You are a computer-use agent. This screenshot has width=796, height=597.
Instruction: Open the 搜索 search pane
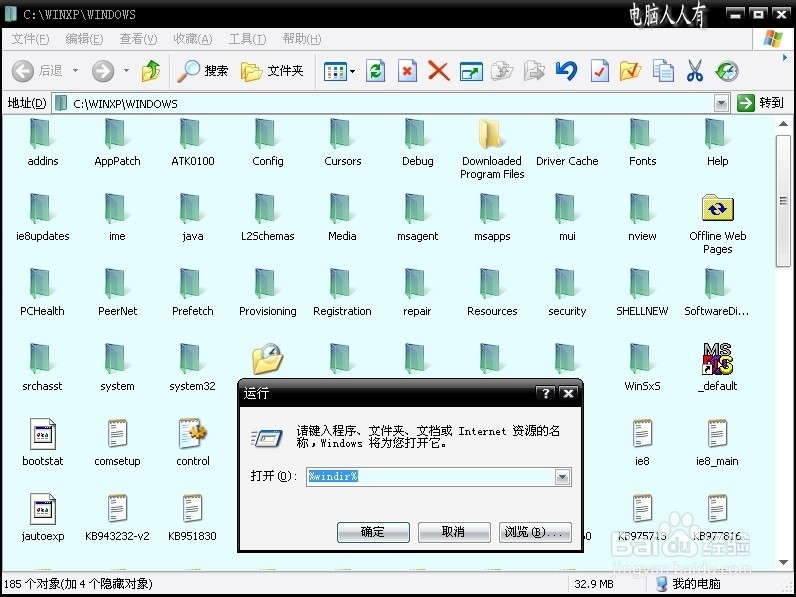(x=203, y=71)
